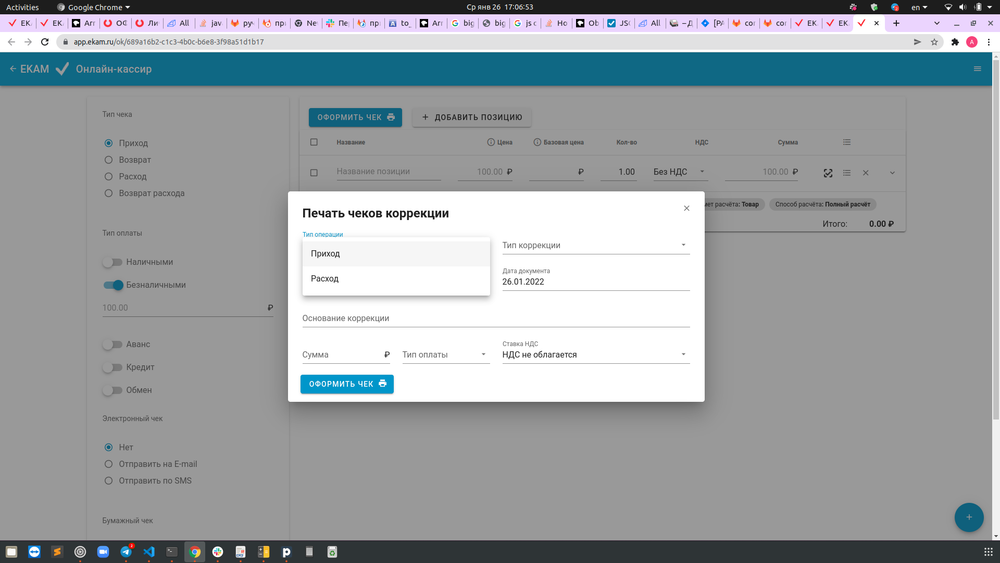Open the 'Тип коррекции' dropdown
This screenshot has width=1000, height=563.
point(595,245)
